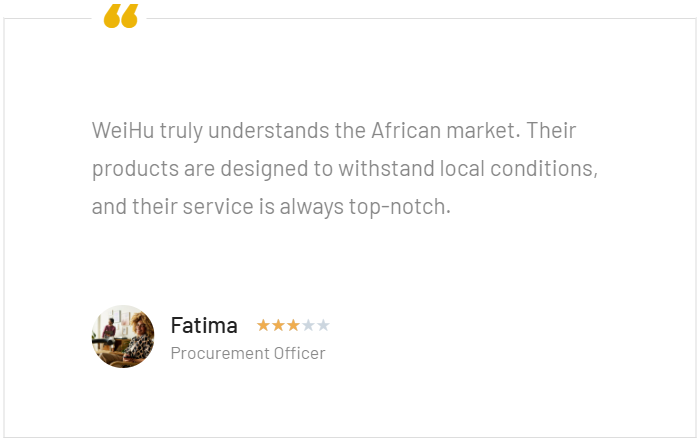Click the reviewer name Fatima
The image size is (700, 441).
(x=204, y=325)
